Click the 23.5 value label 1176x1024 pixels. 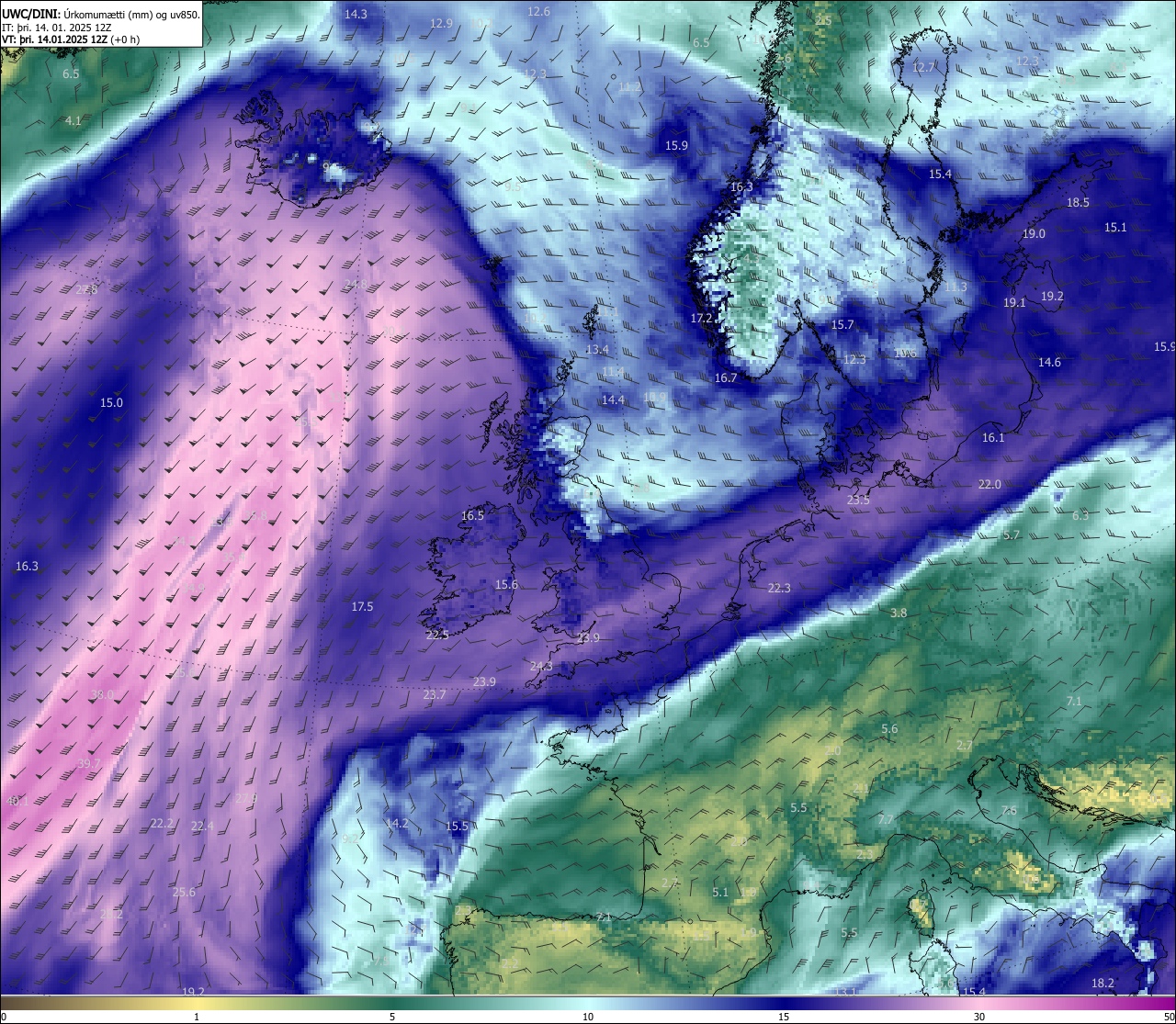[858, 500]
